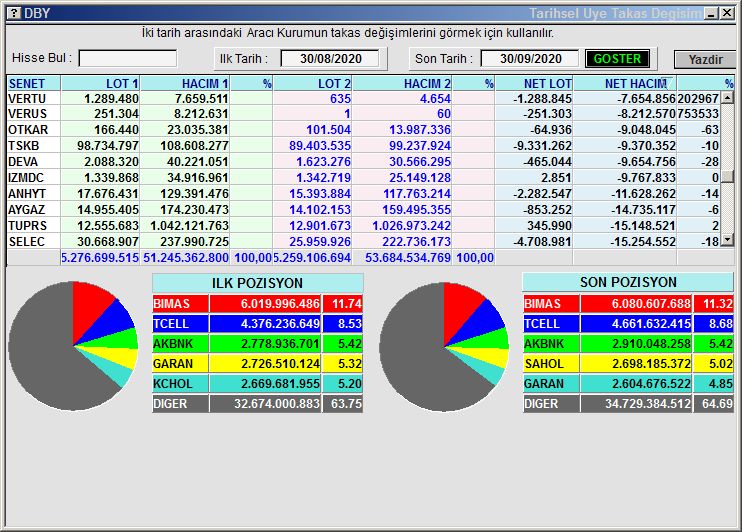This screenshot has width=742, height=532.
Task: Close the DBY window
Action: click(727, 13)
